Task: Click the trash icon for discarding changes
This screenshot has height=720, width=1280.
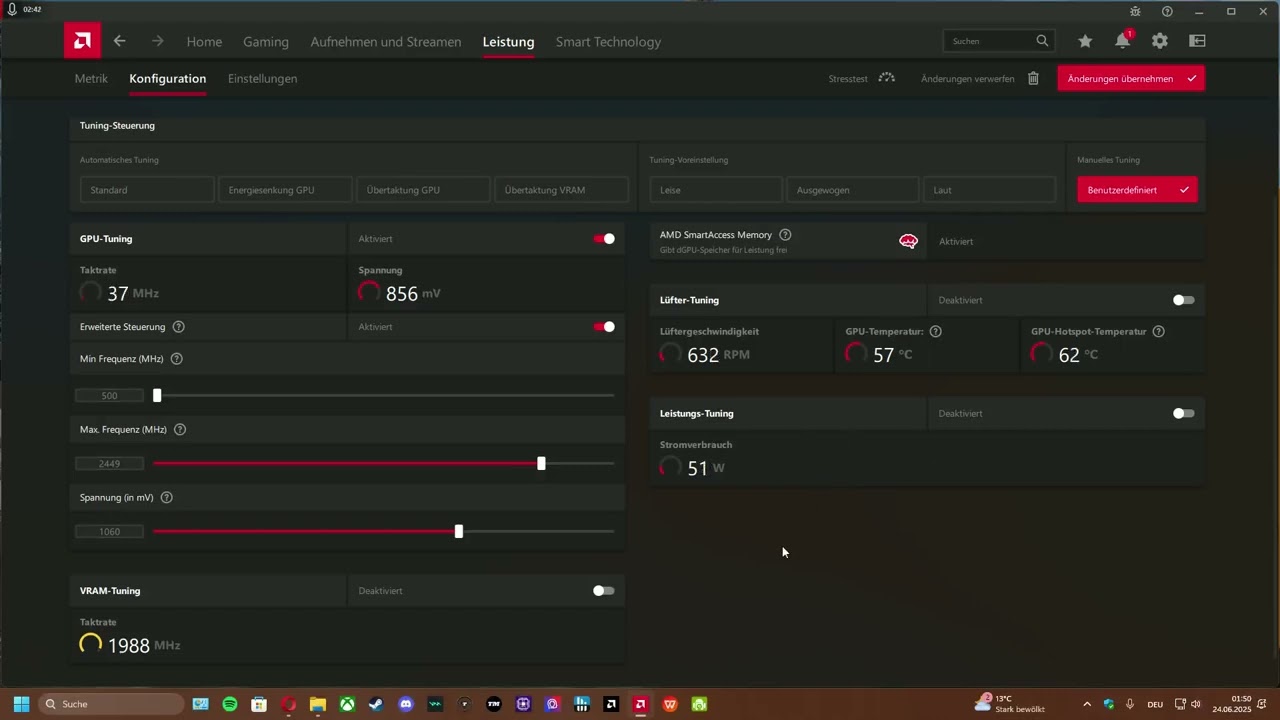Action: tap(1034, 78)
